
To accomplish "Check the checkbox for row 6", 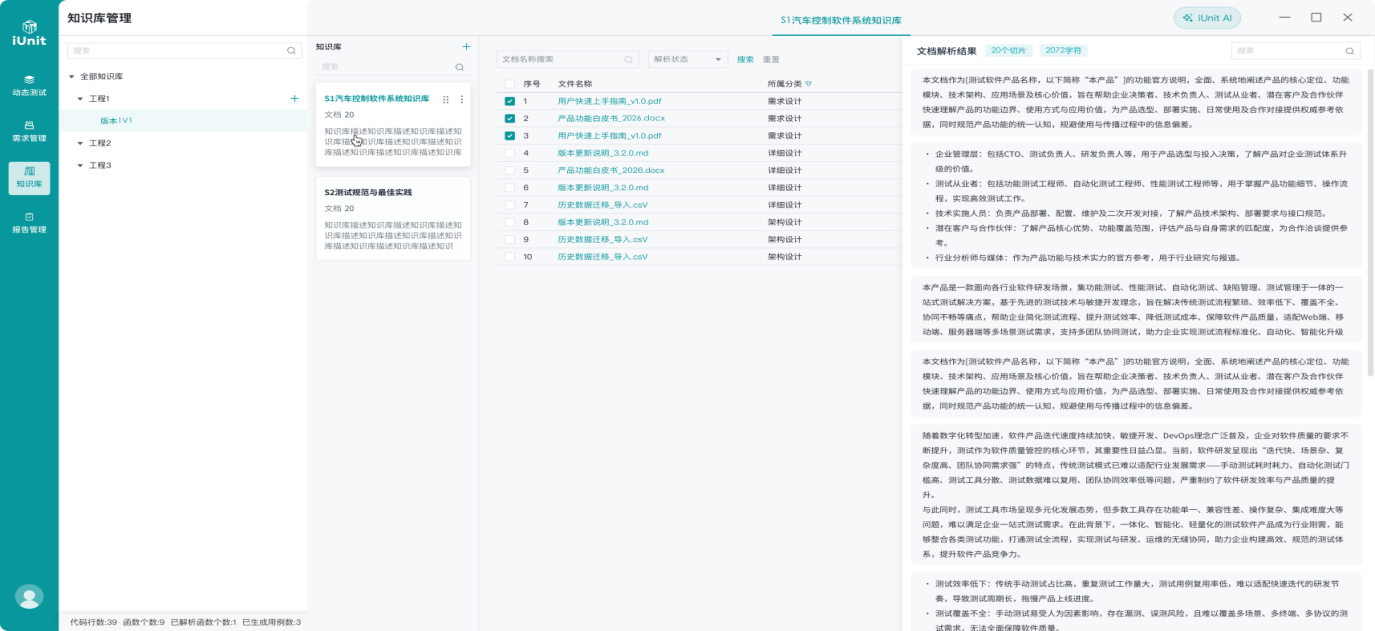I will point(510,187).
